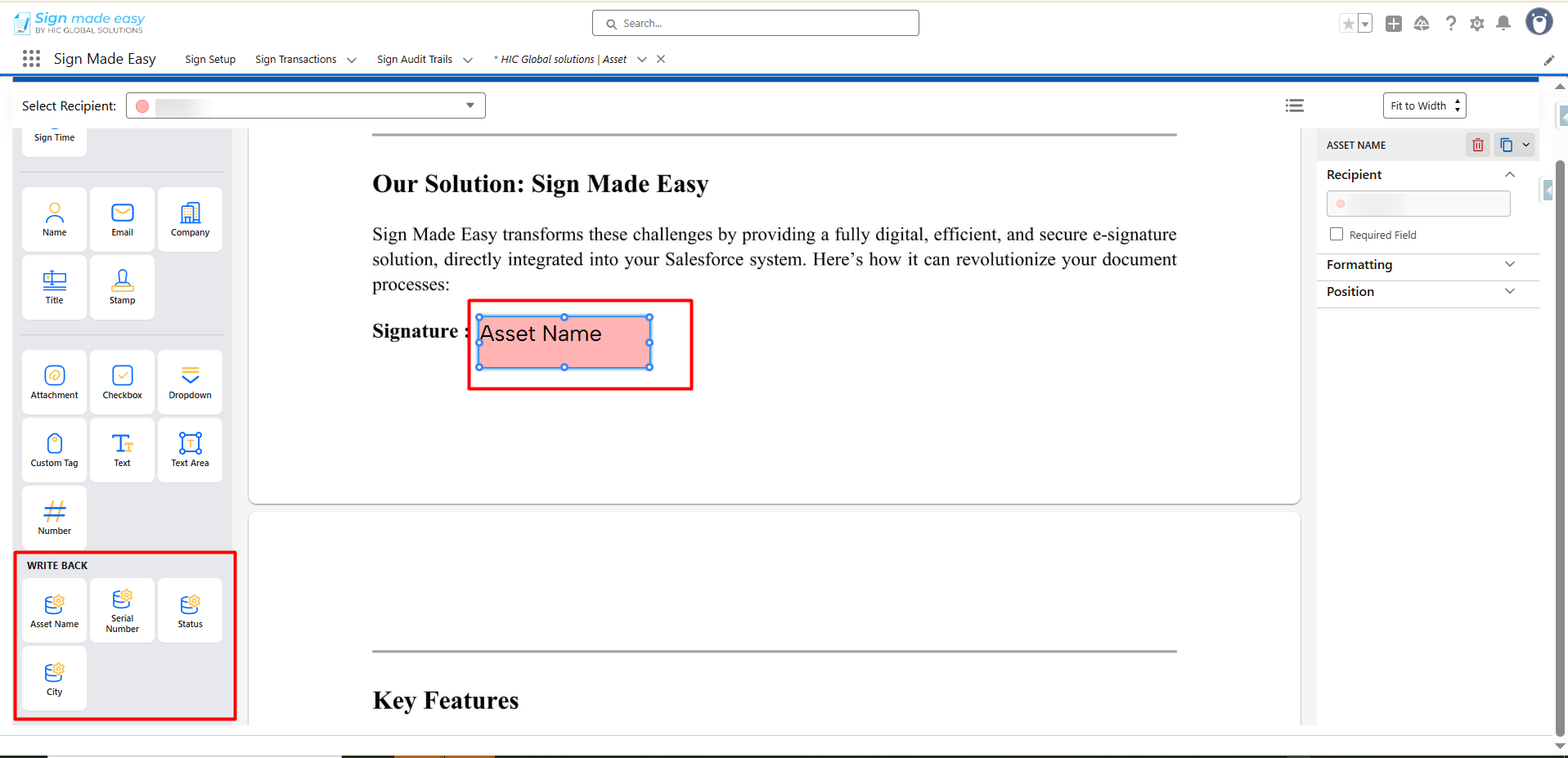
Task: Go to the Sign Setup tab
Action: point(210,60)
